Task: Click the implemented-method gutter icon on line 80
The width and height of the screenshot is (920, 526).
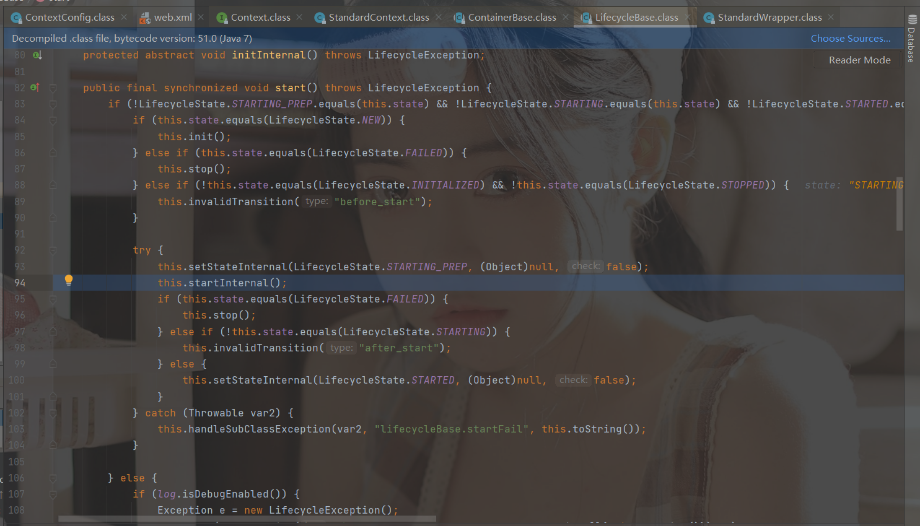Action: [37, 55]
